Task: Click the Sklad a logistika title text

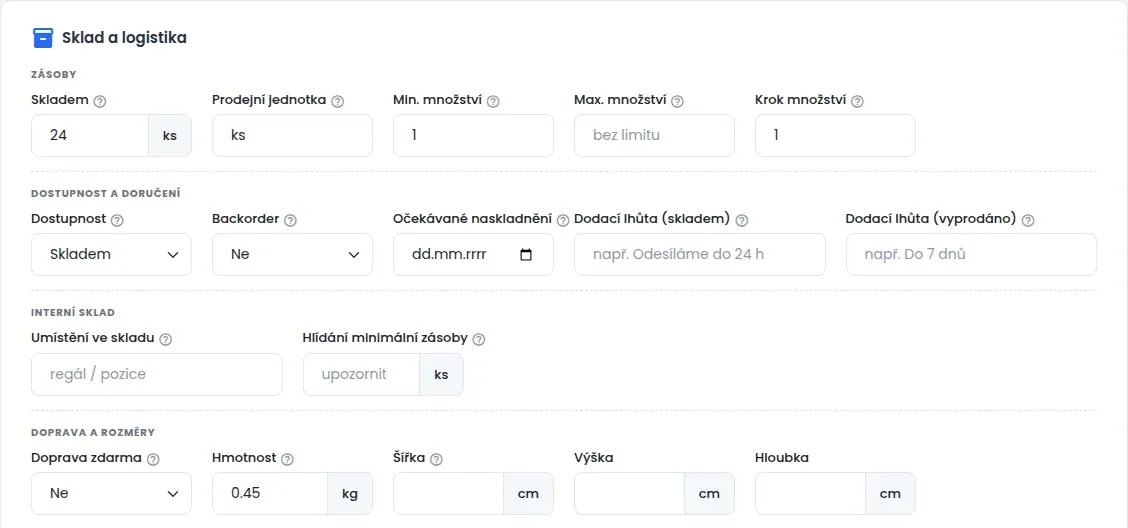Action: click(124, 38)
